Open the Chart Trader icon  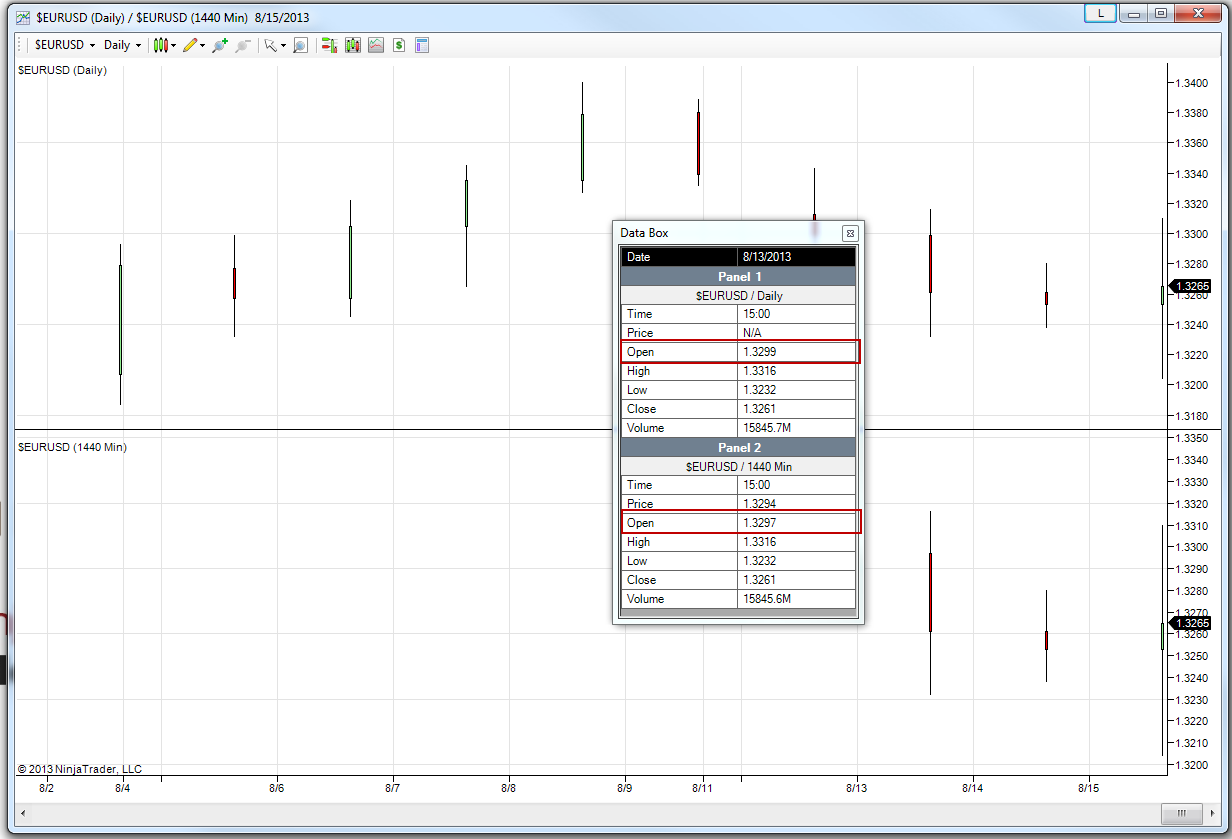(x=329, y=45)
